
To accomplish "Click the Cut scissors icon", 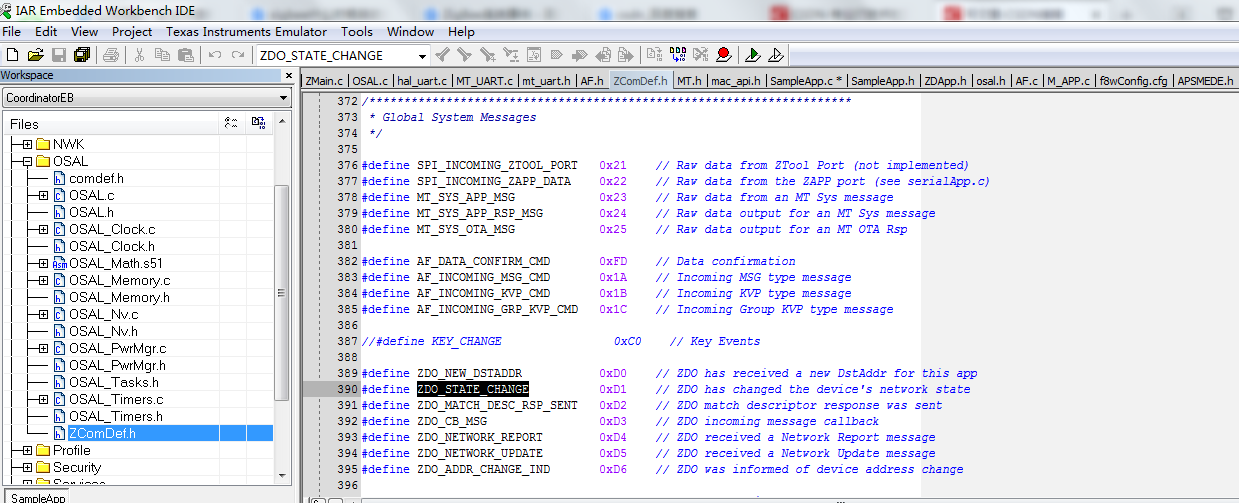I will point(138,55).
